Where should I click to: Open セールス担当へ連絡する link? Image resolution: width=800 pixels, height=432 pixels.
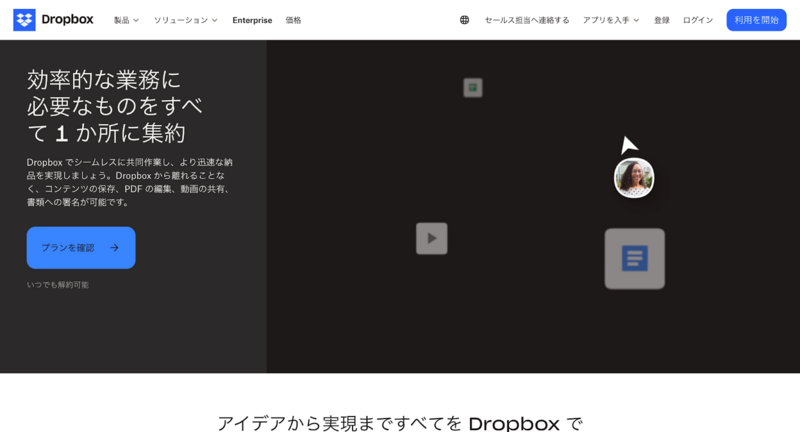[527, 20]
